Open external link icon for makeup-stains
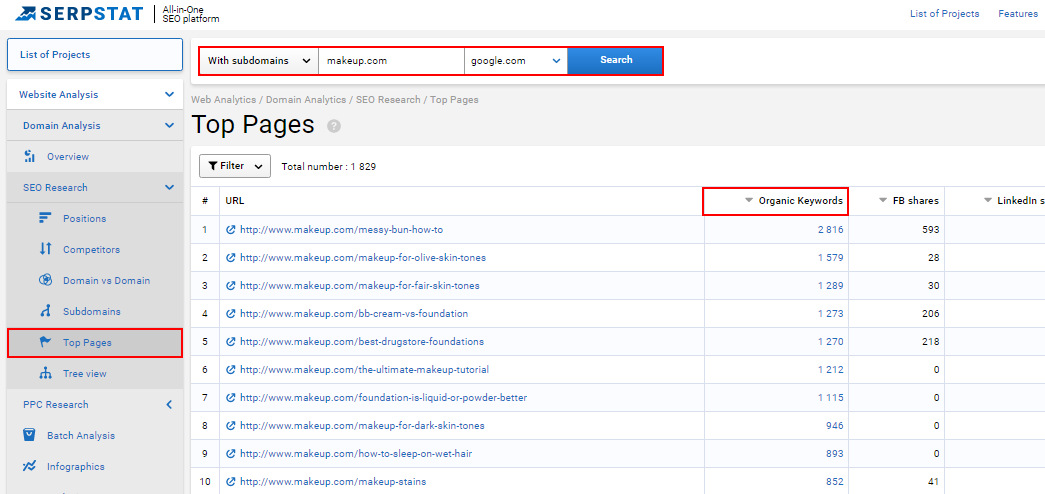The image size is (1045, 494). click(231, 481)
